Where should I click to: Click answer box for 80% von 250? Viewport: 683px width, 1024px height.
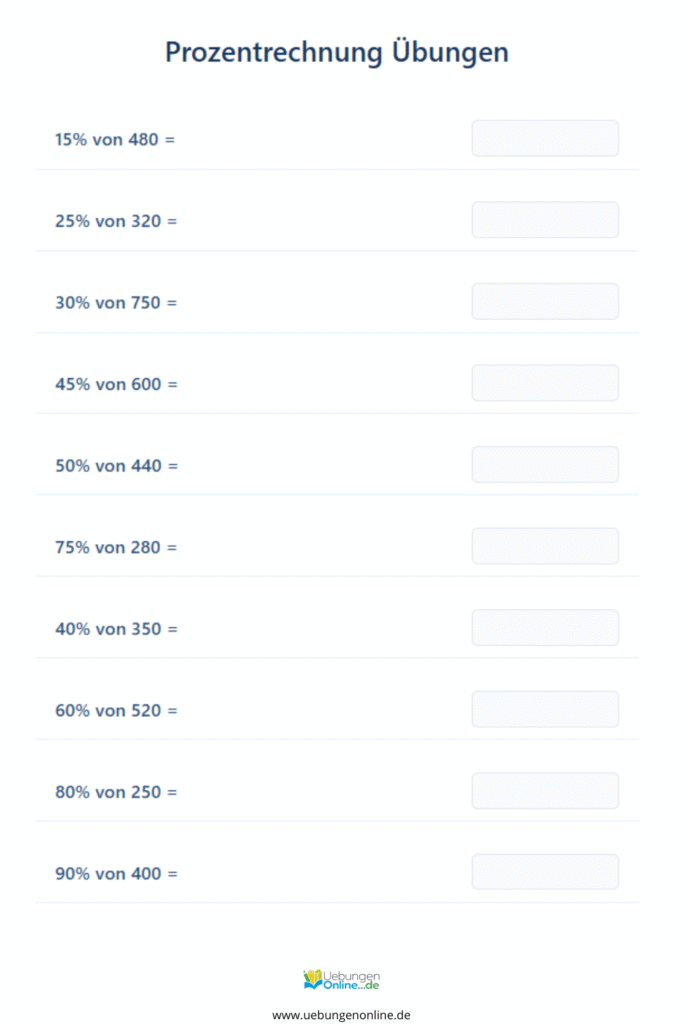point(545,792)
